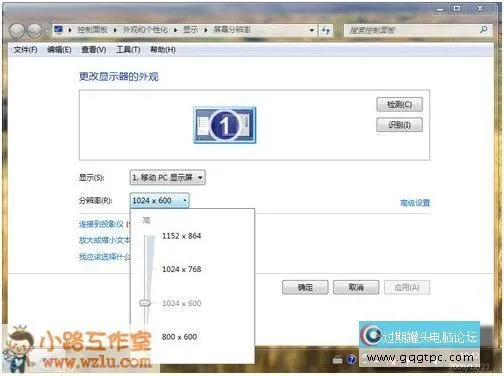The height and width of the screenshot is (376, 504).
Task: Click 屏幕分辨率 breadcrumb segment
Action: [x=232, y=30]
